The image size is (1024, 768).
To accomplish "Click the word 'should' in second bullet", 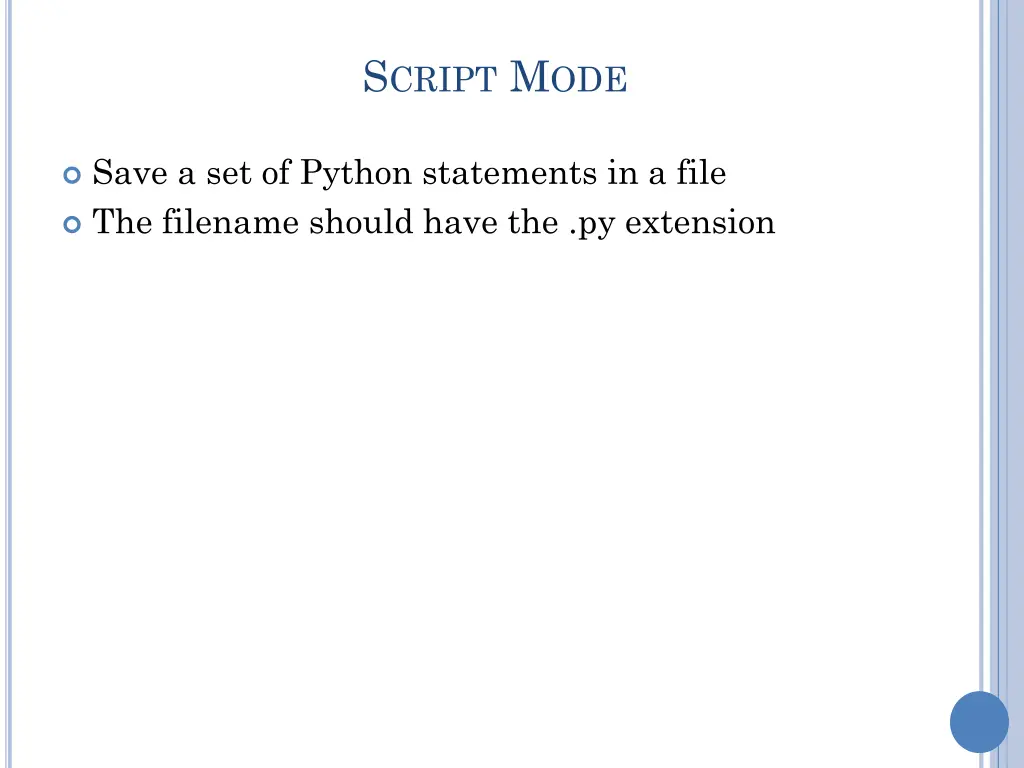I will 360,221.
